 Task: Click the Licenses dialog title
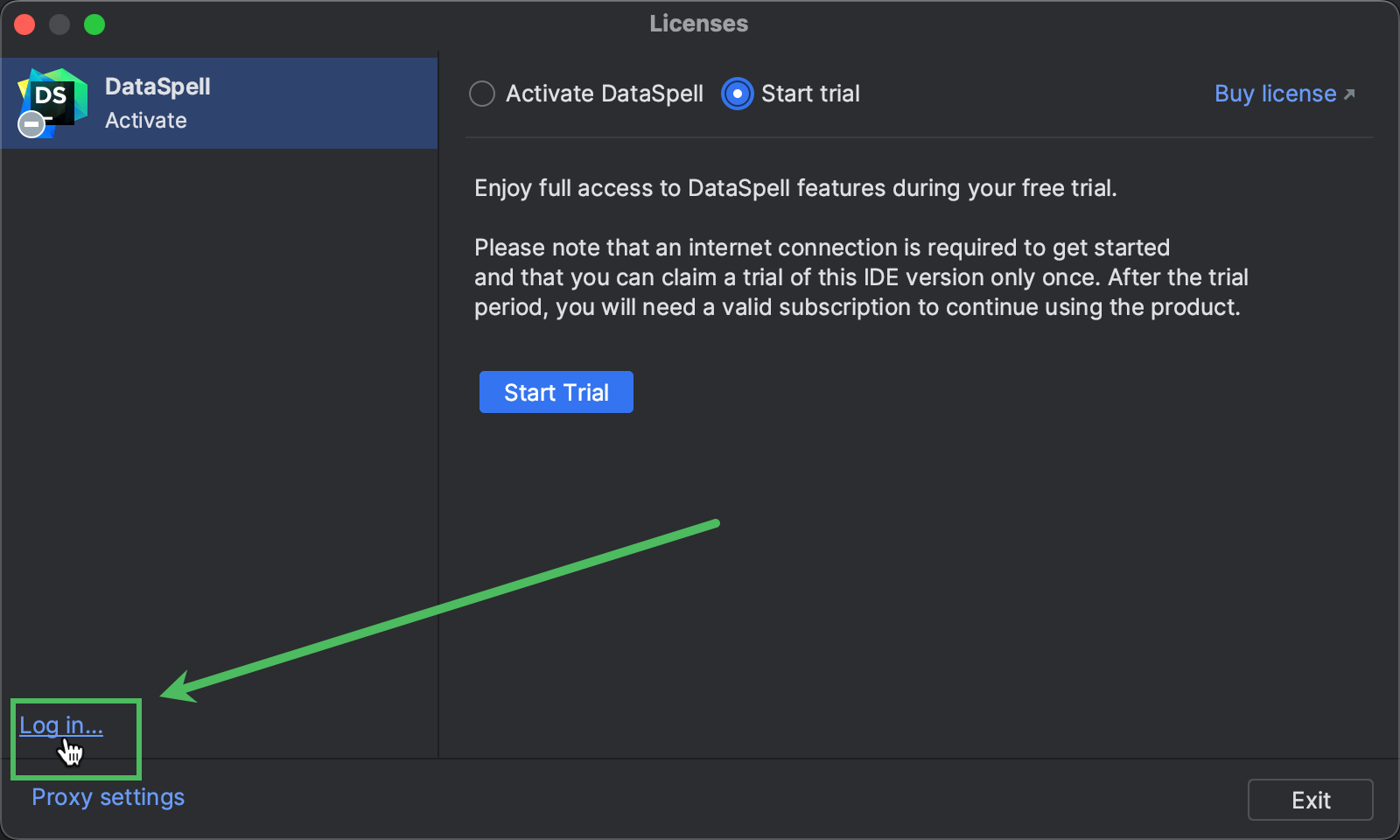698,24
